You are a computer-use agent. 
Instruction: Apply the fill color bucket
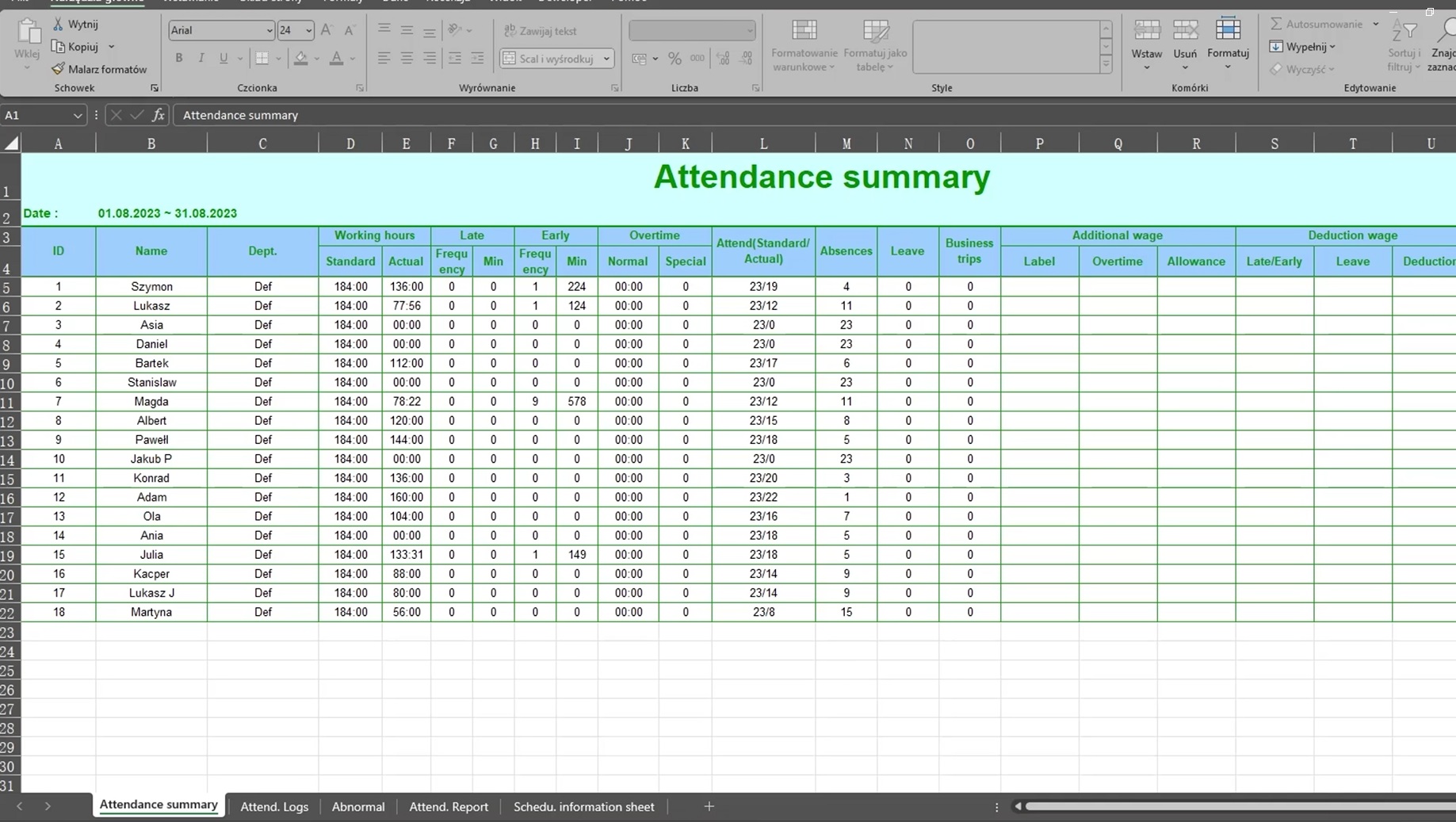click(301, 58)
